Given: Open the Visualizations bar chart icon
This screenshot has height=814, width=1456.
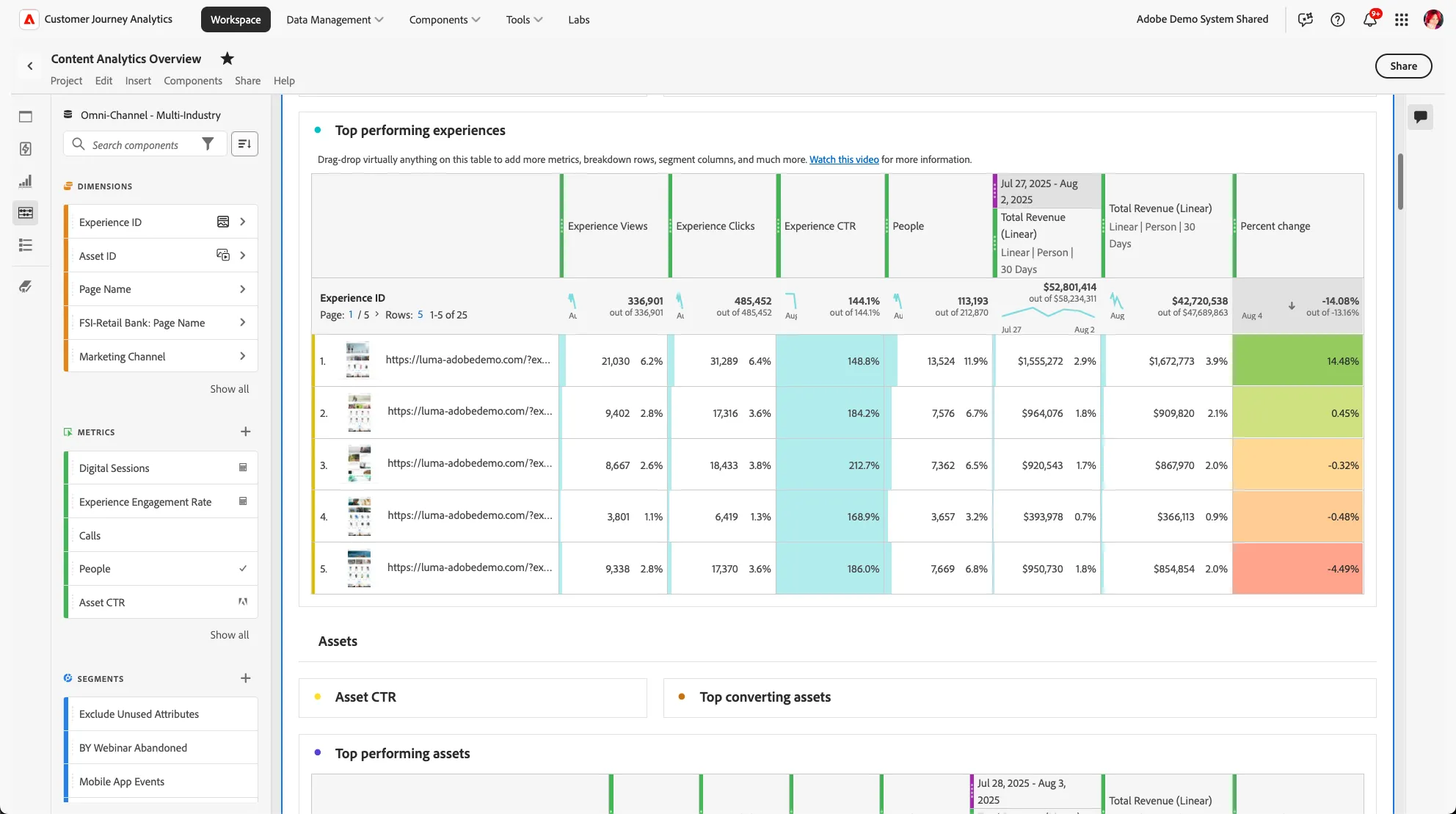Looking at the screenshot, I should tap(26, 181).
